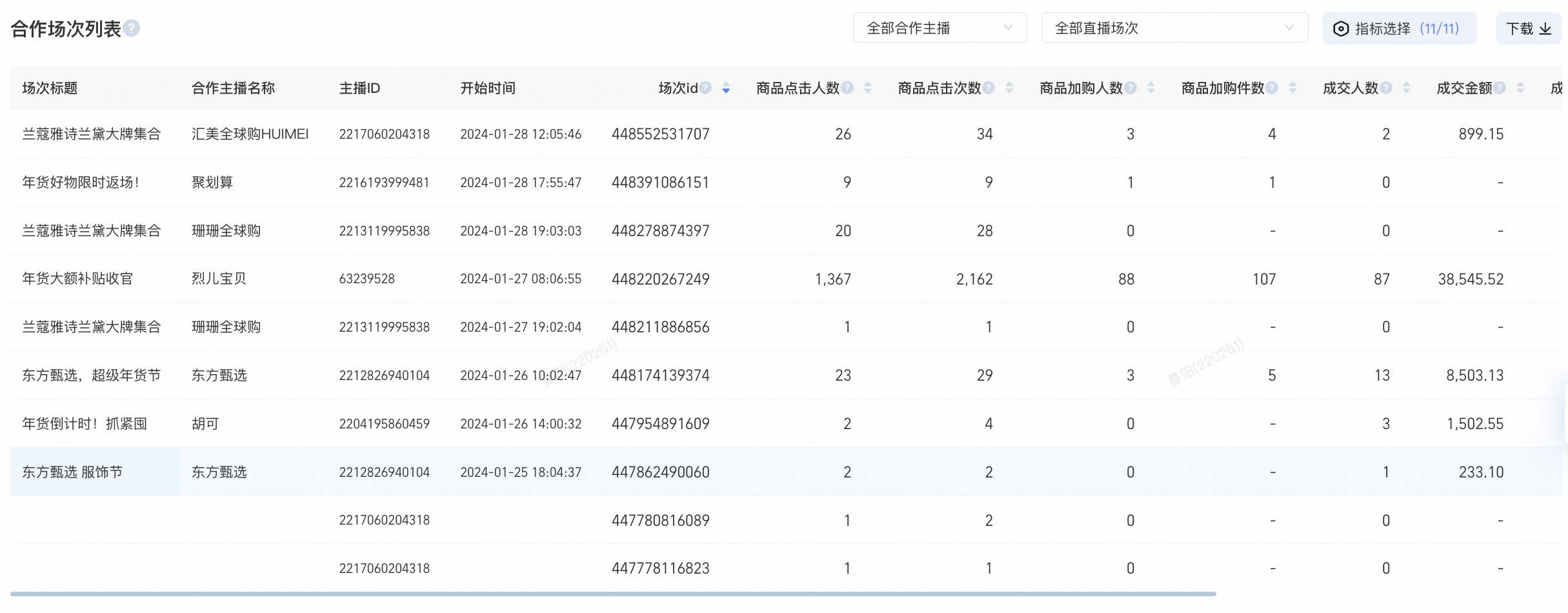The height and width of the screenshot is (613, 1568).
Task: Click the 东方甄选 服饰节 session title
Action: pyautogui.click(x=72, y=472)
